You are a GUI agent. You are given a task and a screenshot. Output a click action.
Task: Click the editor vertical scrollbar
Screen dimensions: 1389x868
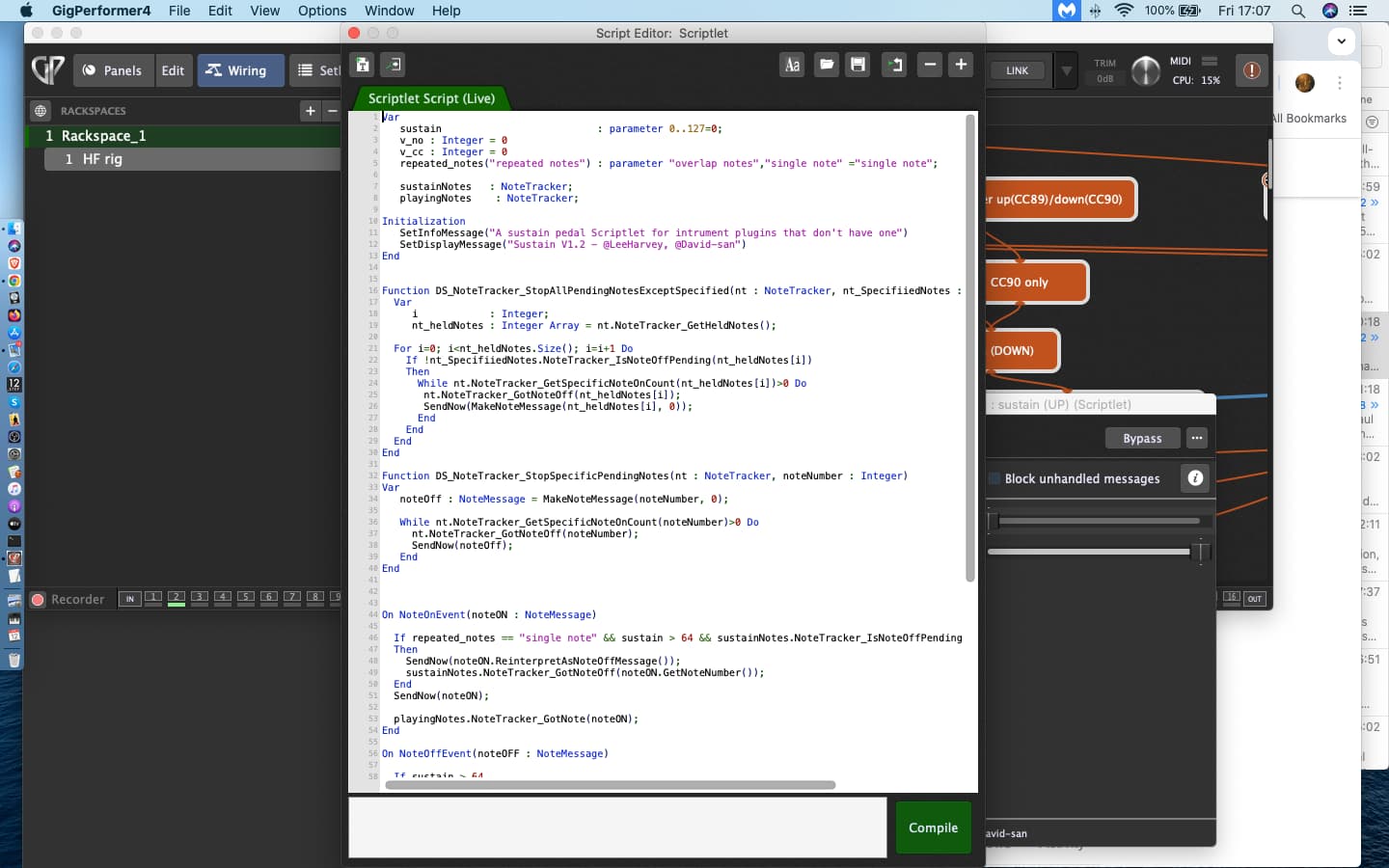[969, 348]
